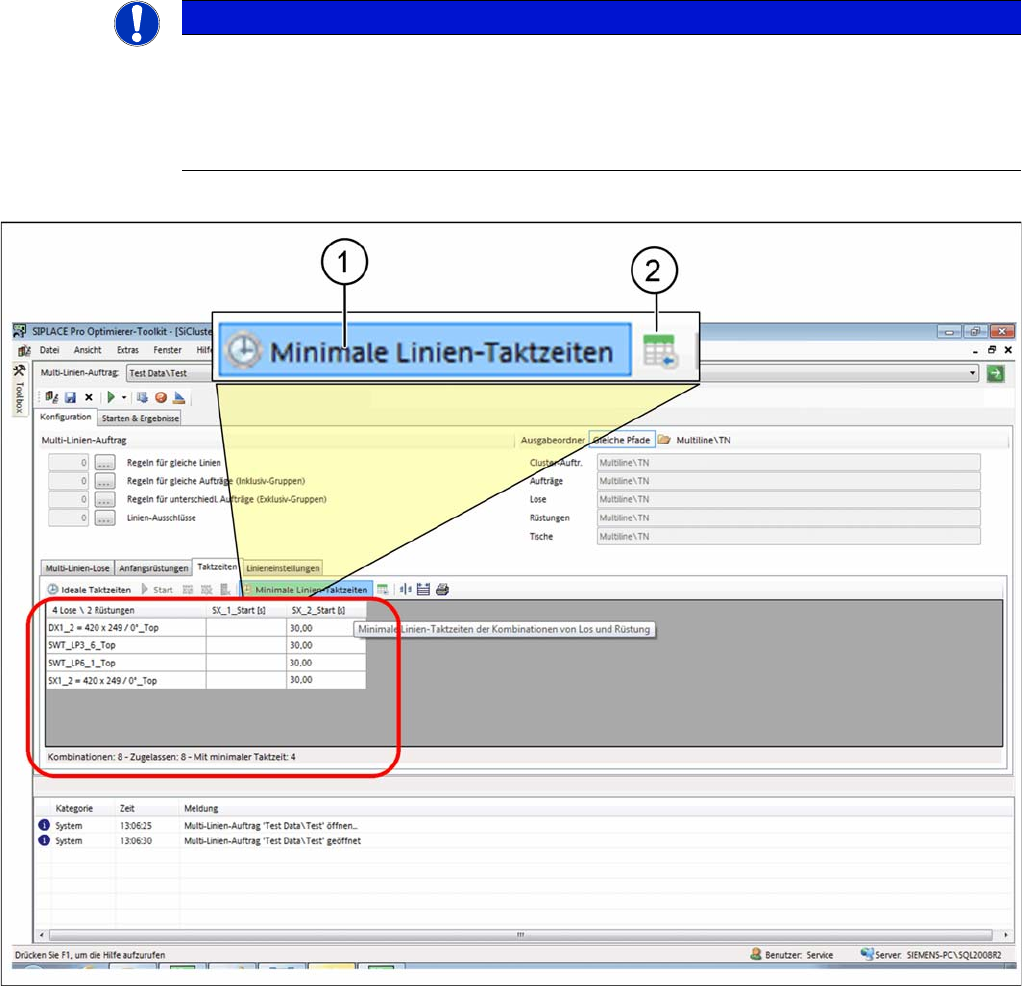This screenshot has width=1022, height=986.
Task: Click ellipsis button for Regeln für gleiche Linien
Action: coord(104,463)
